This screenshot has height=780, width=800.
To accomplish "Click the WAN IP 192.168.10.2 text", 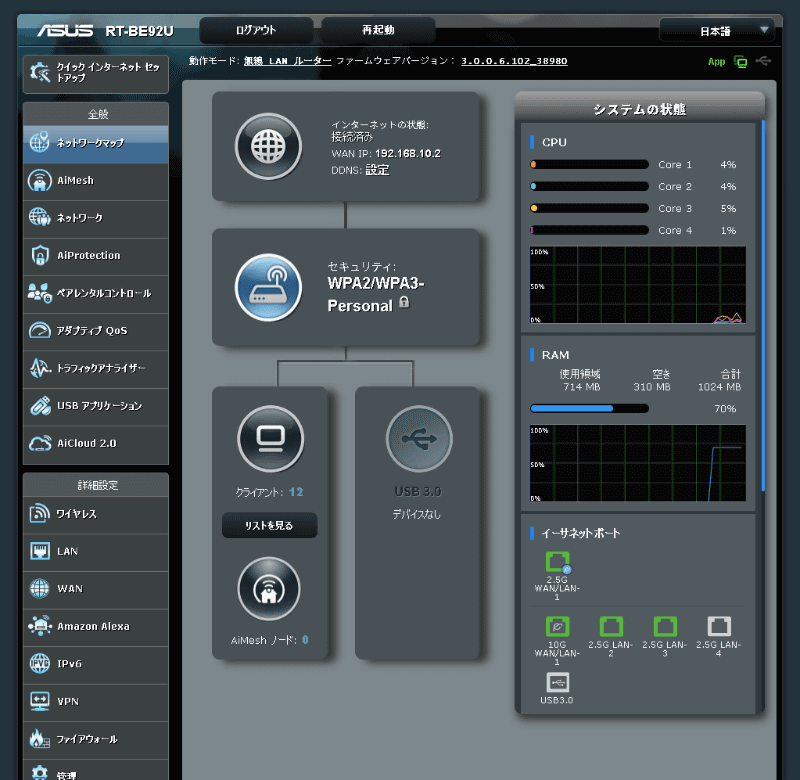I will pos(408,154).
